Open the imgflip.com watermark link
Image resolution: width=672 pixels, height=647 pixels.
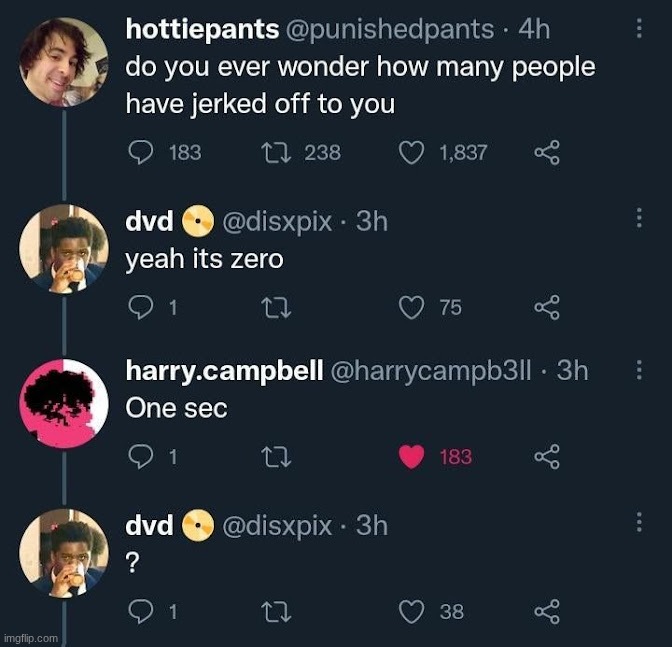click(x=31, y=638)
